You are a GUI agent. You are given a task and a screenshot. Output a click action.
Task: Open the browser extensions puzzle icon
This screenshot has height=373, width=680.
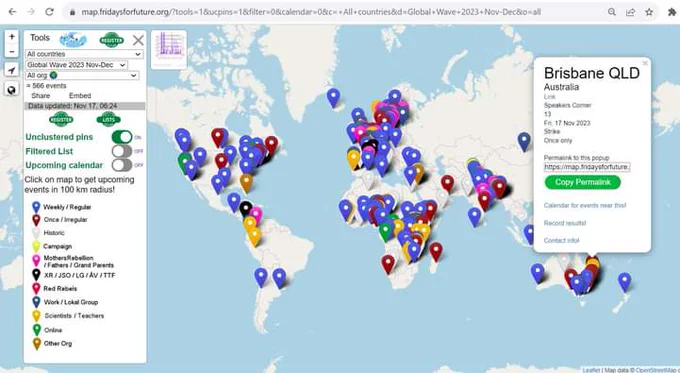672,12
